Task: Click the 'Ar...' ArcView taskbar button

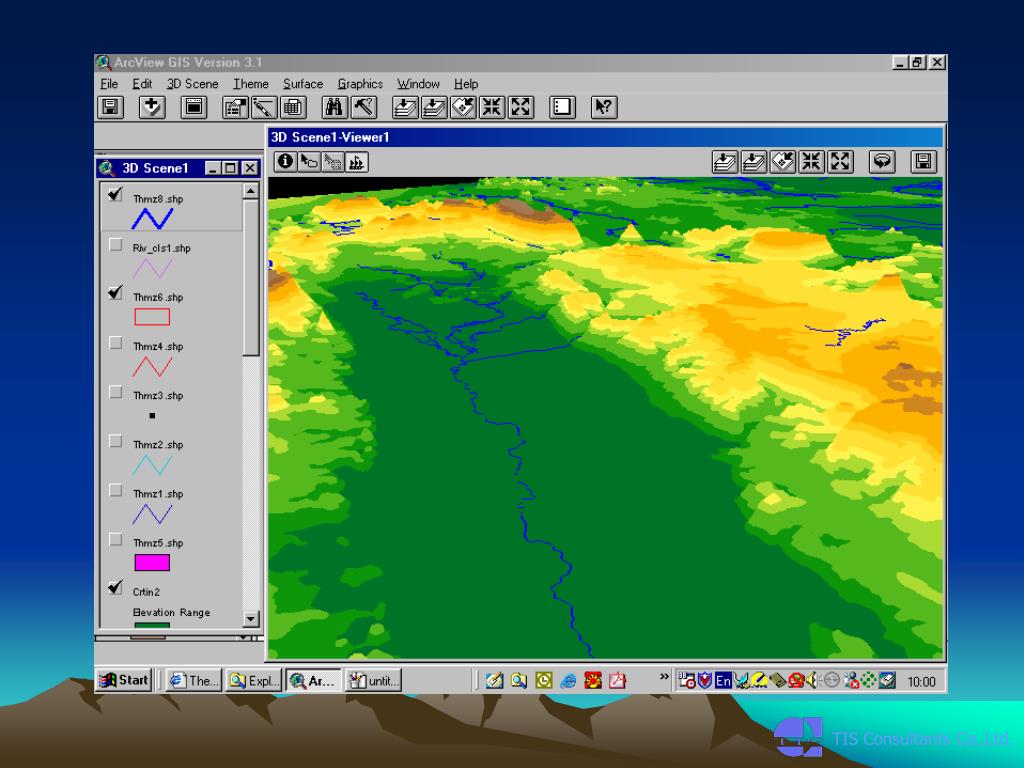Action: 313,680
